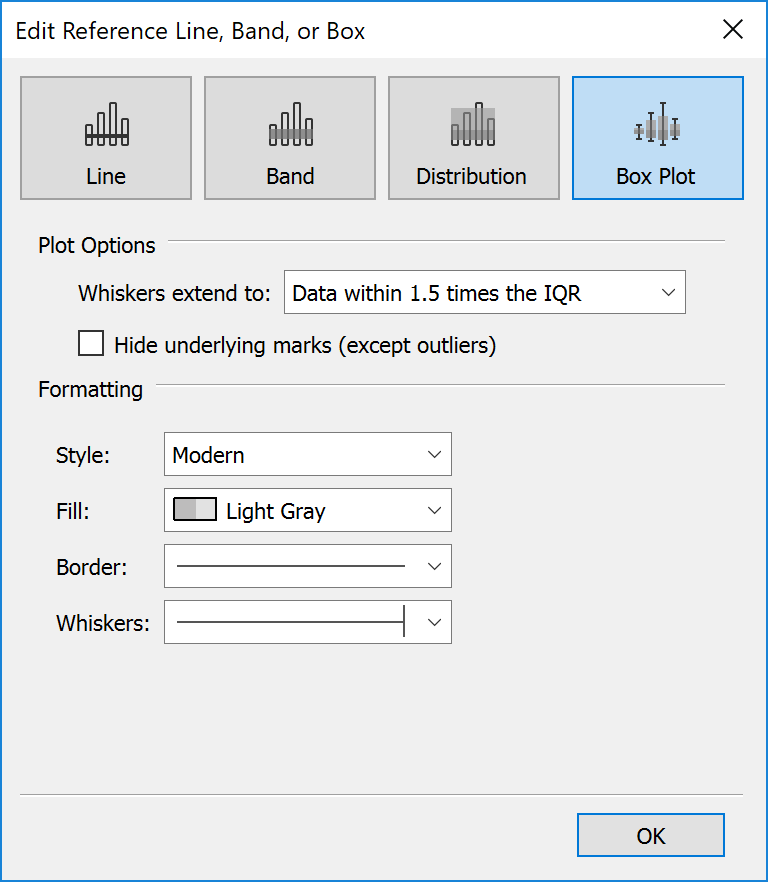Click the Distribution shaded chart icon
The image size is (768, 882).
click(473, 124)
